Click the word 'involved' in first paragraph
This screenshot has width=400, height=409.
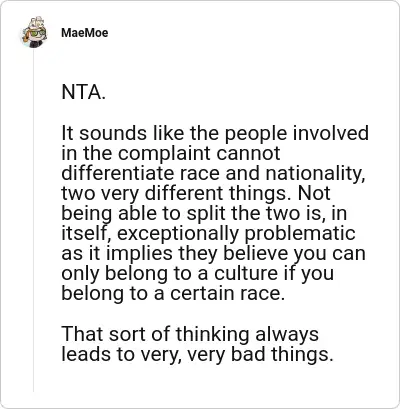click(331, 133)
